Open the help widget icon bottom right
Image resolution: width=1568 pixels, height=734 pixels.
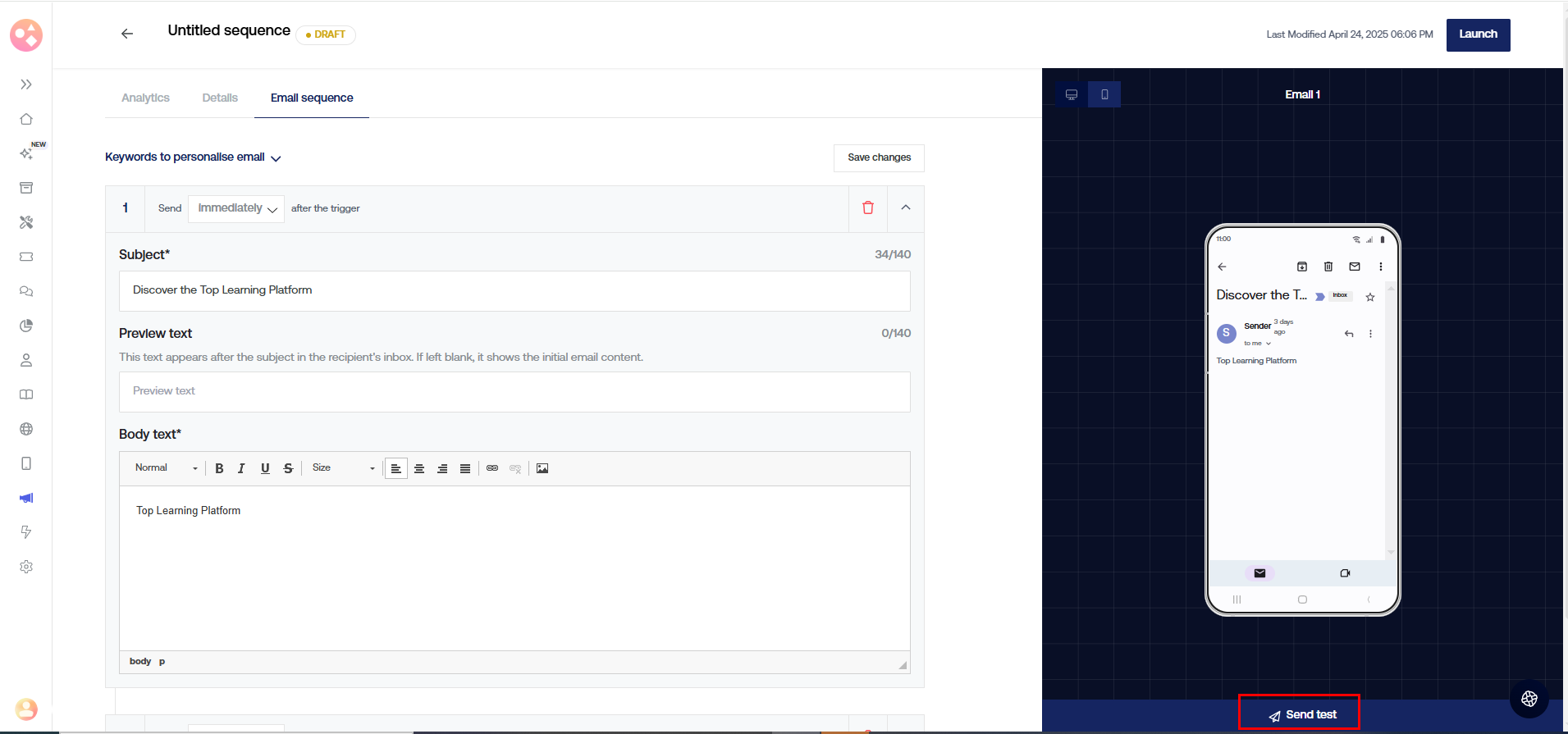[x=1529, y=699]
